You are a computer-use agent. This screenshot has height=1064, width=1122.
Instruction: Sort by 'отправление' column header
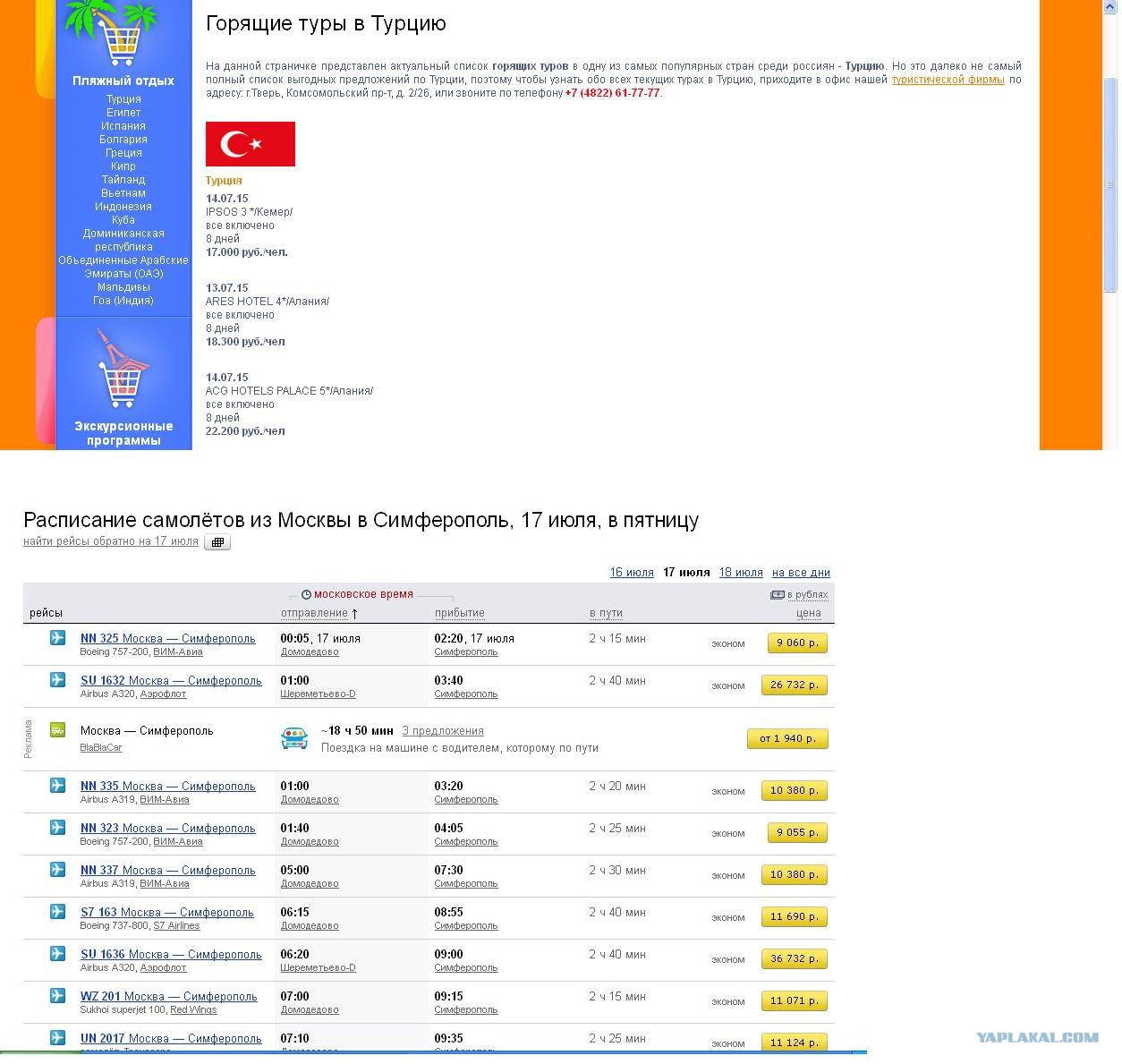(x=314, y=613)
